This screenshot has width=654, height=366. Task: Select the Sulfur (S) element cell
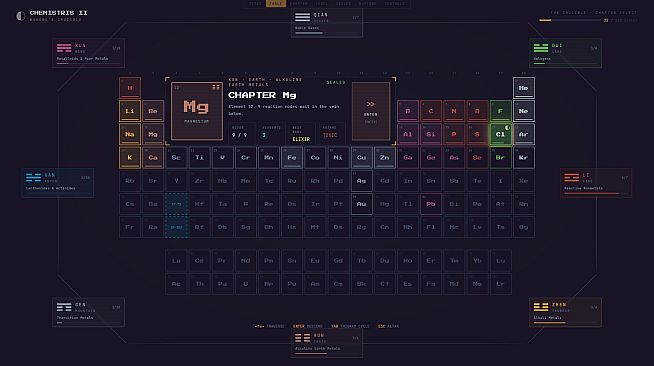pos(477,134)
